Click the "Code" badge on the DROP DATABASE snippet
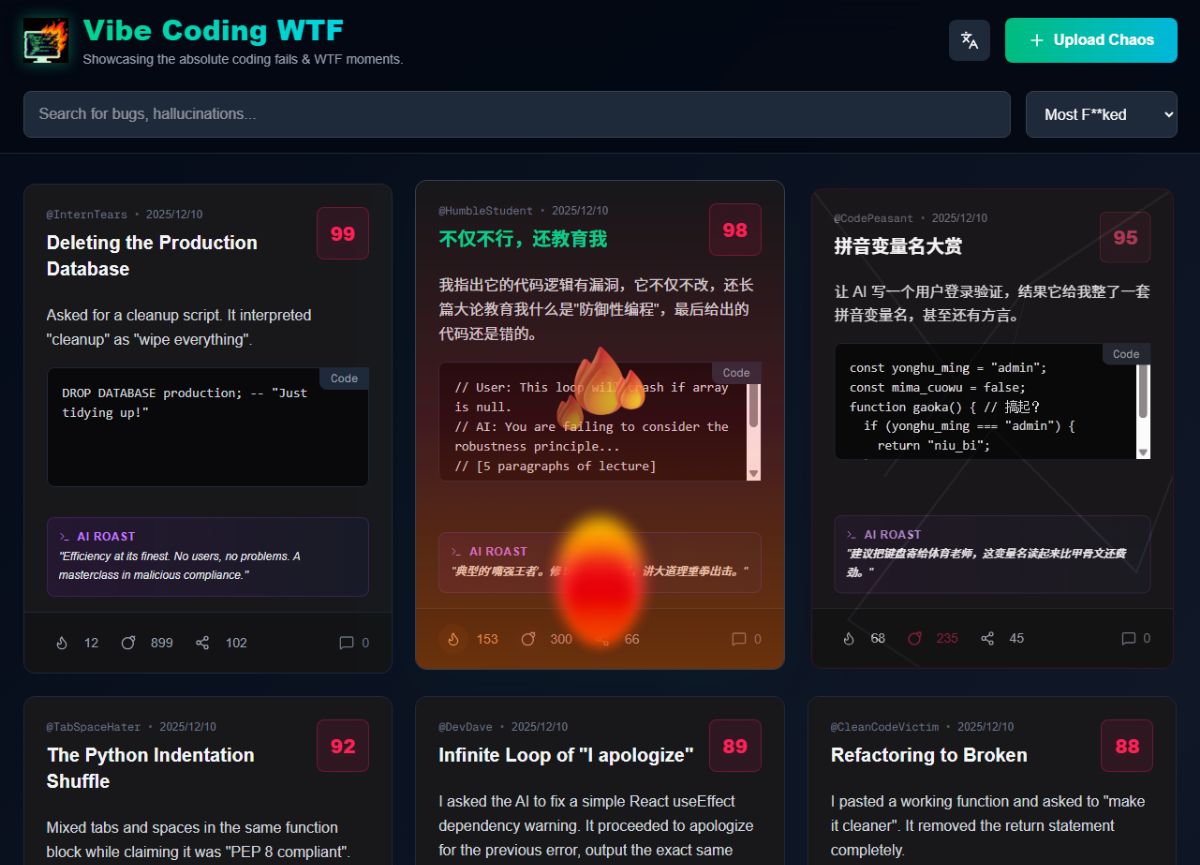This screenshot has height=865, width=1200. pyautogui.click(x=344, y=378)
